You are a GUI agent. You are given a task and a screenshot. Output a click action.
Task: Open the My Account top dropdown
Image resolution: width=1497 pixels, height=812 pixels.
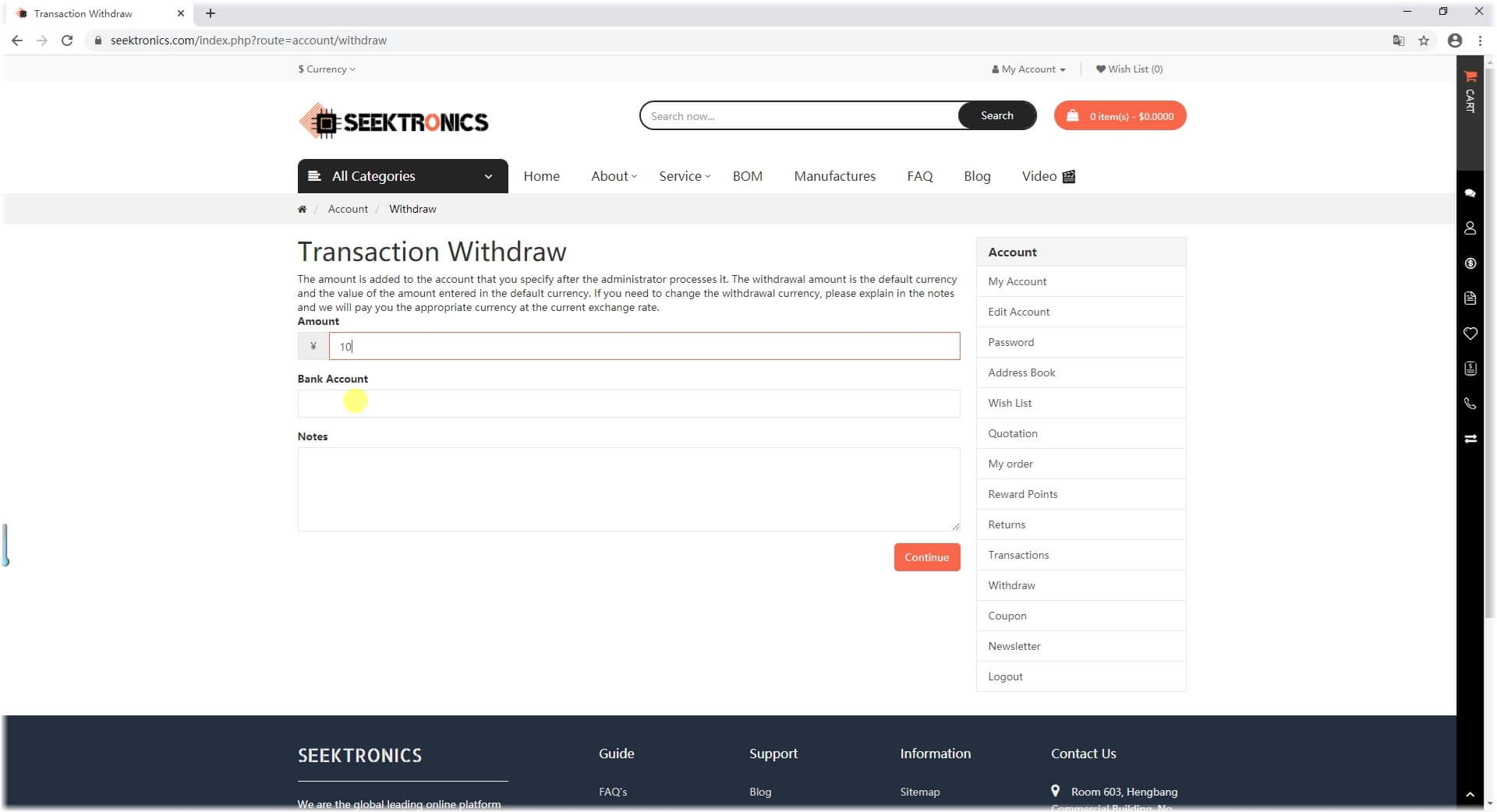point(1028,69)
